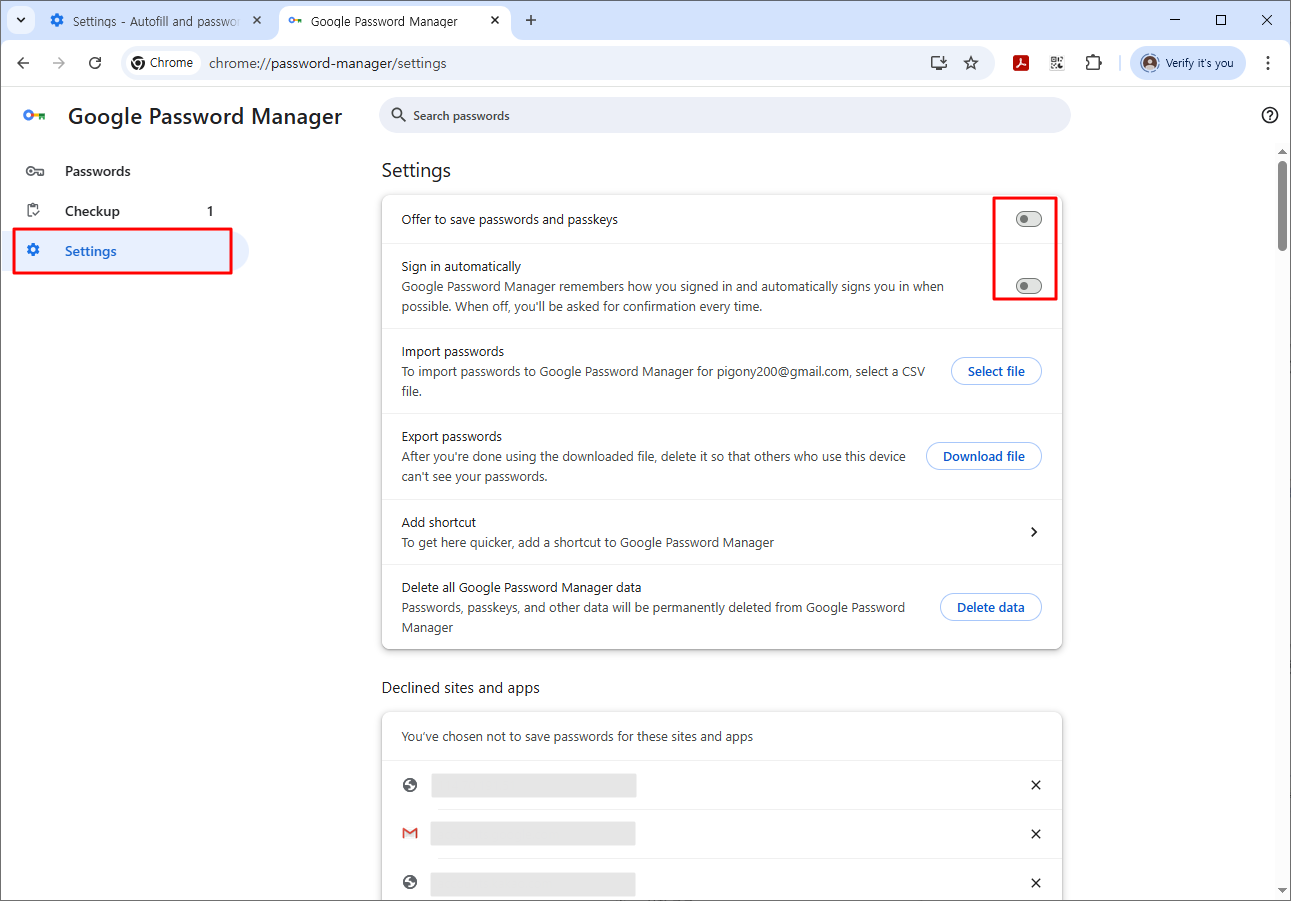Toggle Sign in automatically switch
The image size is (1291, 901).
[1028, 286]
